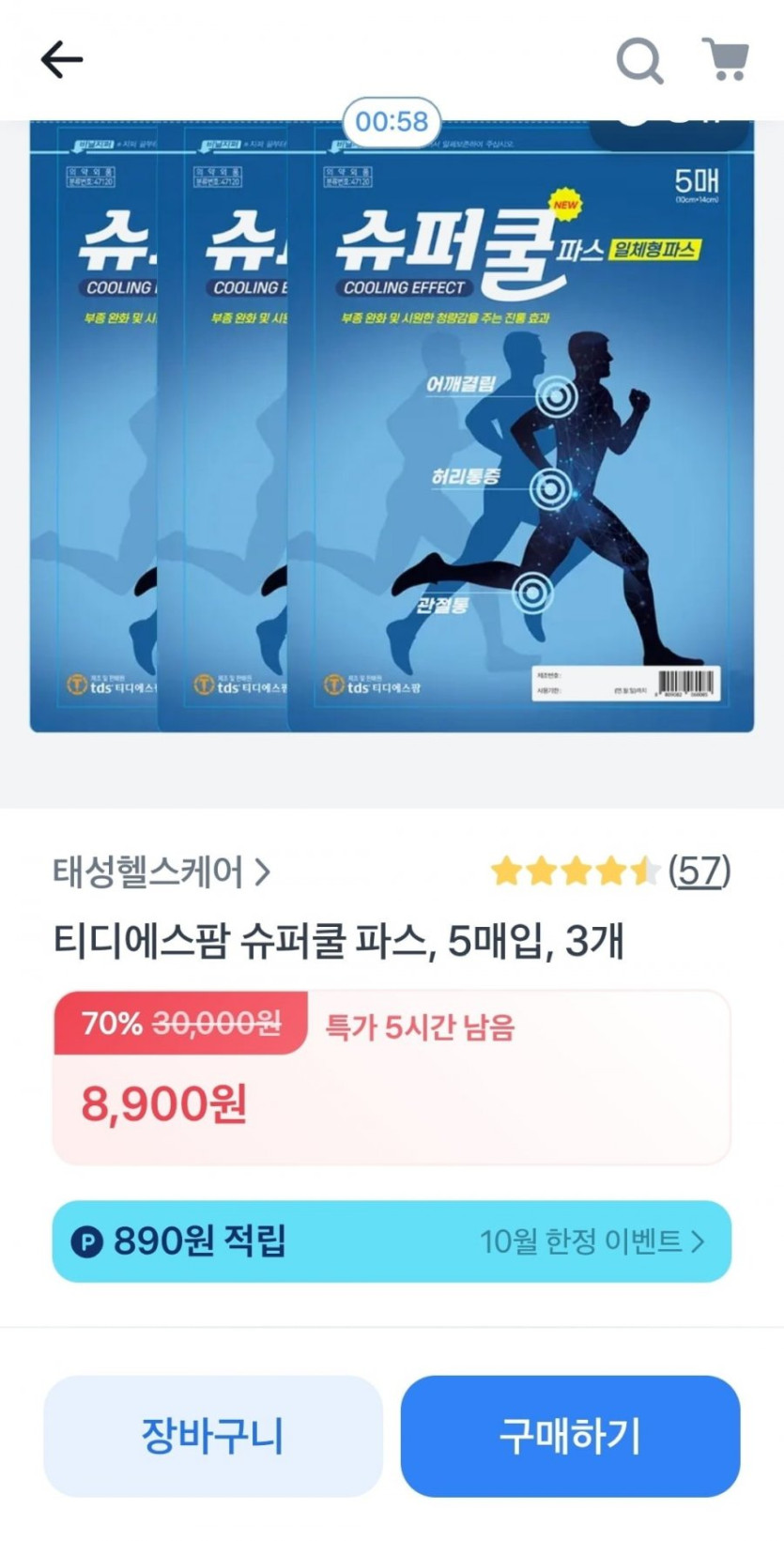This screenshot has width=784, height=1541.
Task: Tap the chevron after 이벤트
Action: pos(697,1241)
